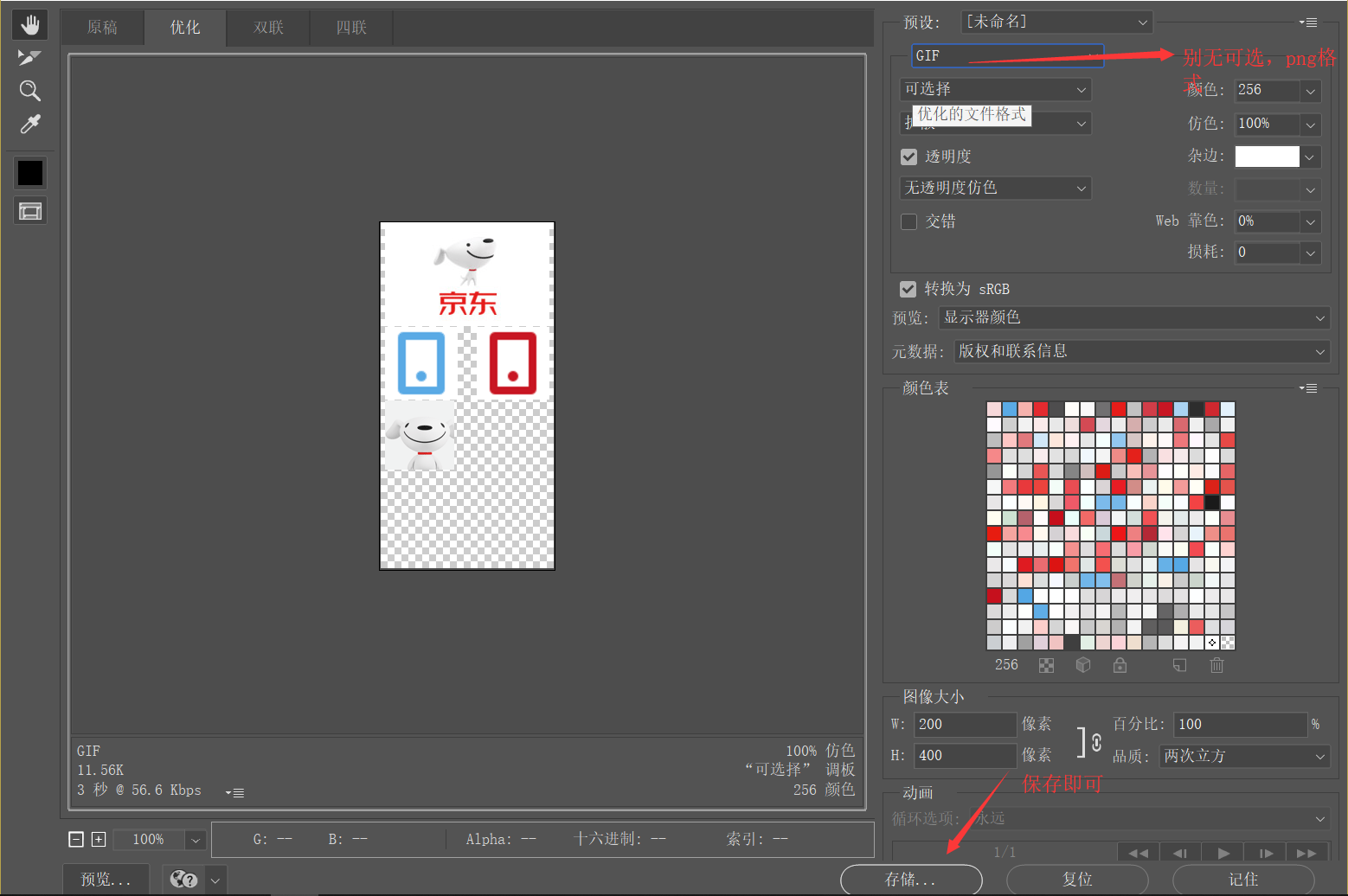Enable the 交错 checkbox

click(908, 221)
